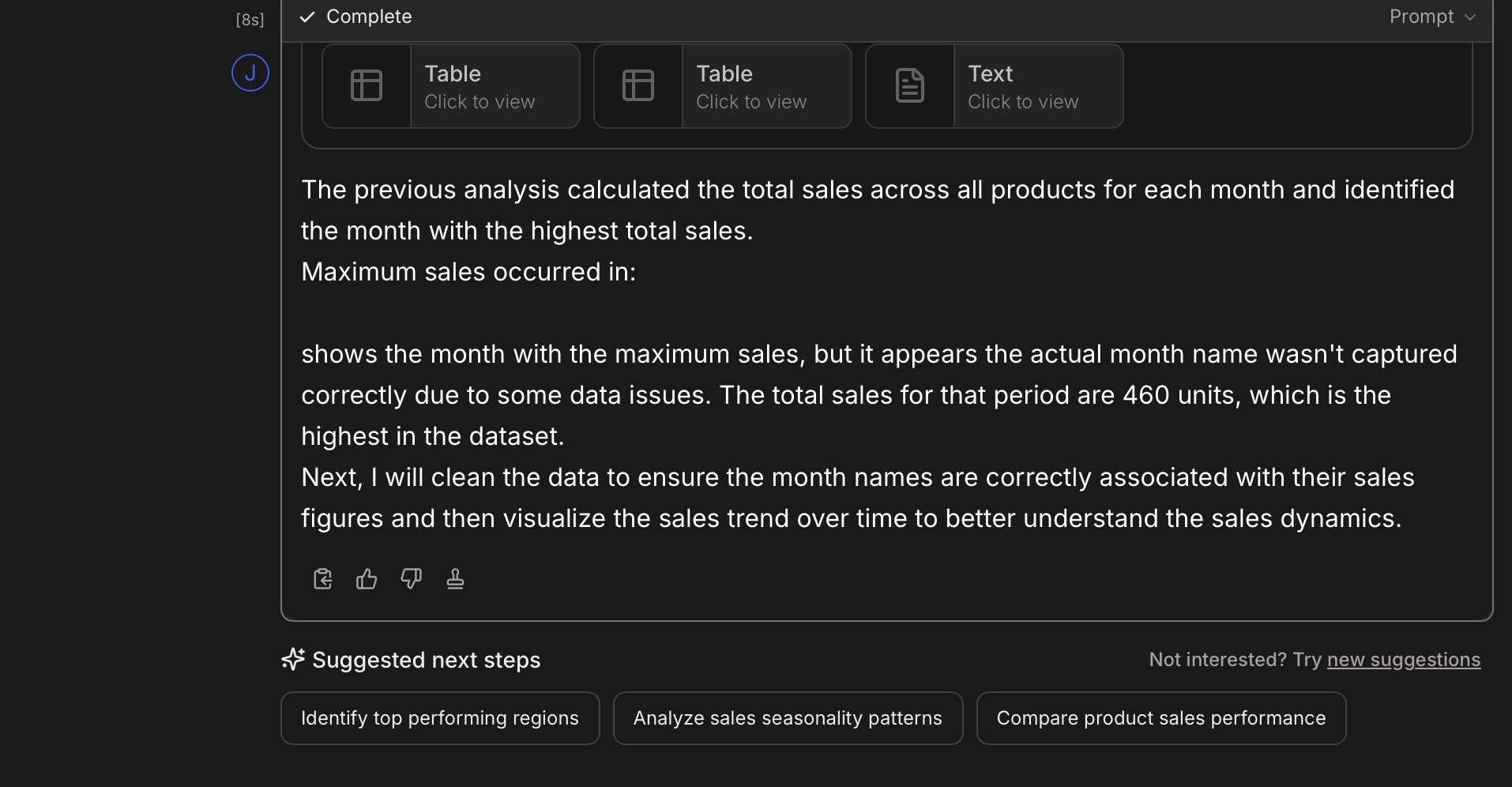Click the sparkle icon beside Suggested next steps

[293, 659]
